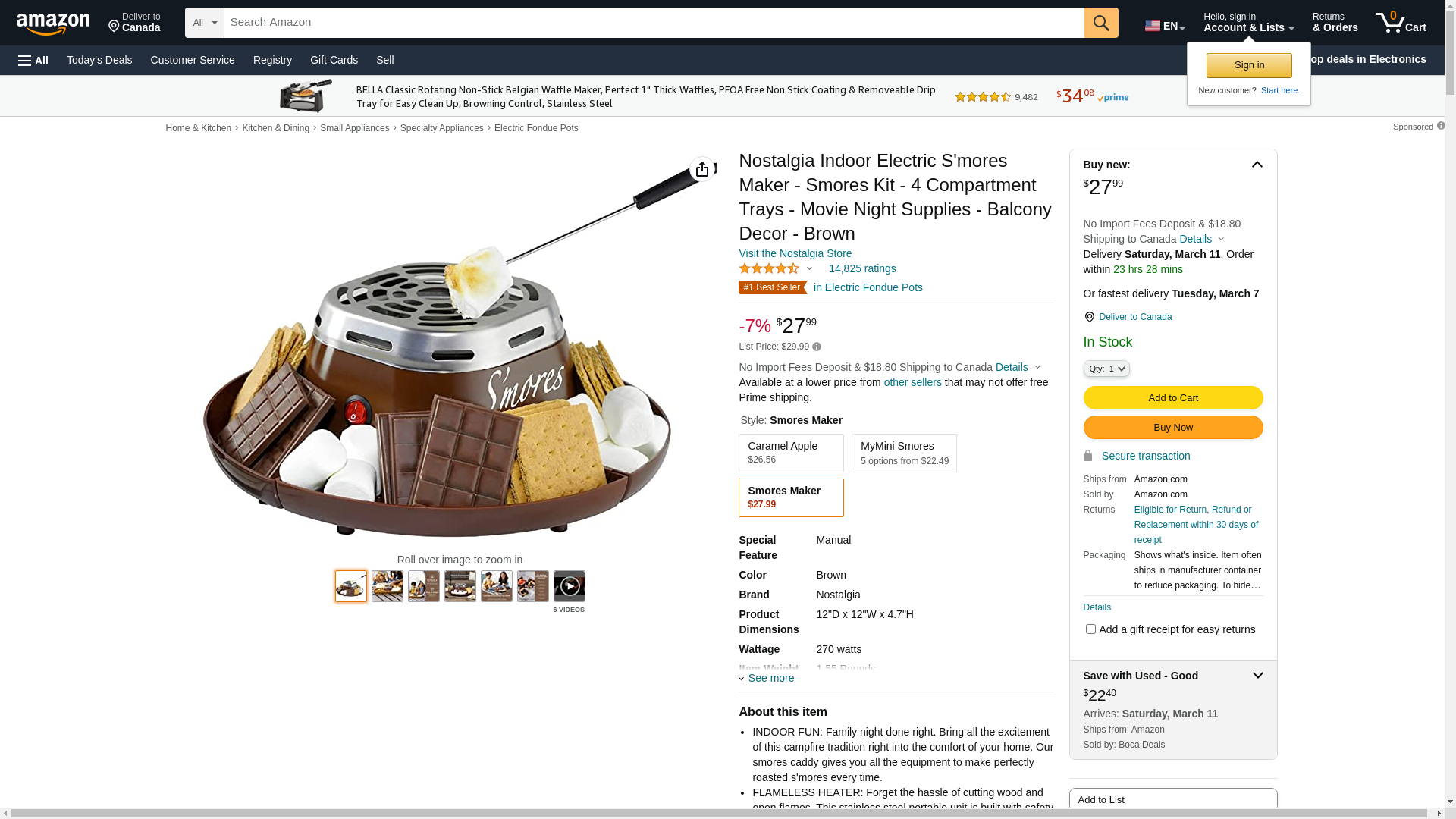Image resolution: width=1456 pixels, height=819 pixels.
Task: Open the Visit the Nostalgia Store link
Action: [x=795, y=253]
